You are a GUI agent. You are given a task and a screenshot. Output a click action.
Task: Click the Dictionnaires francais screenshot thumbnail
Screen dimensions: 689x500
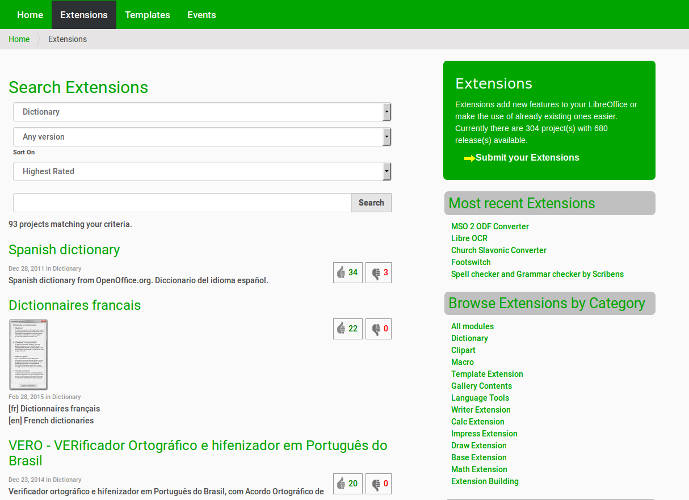tap(28, 354)
